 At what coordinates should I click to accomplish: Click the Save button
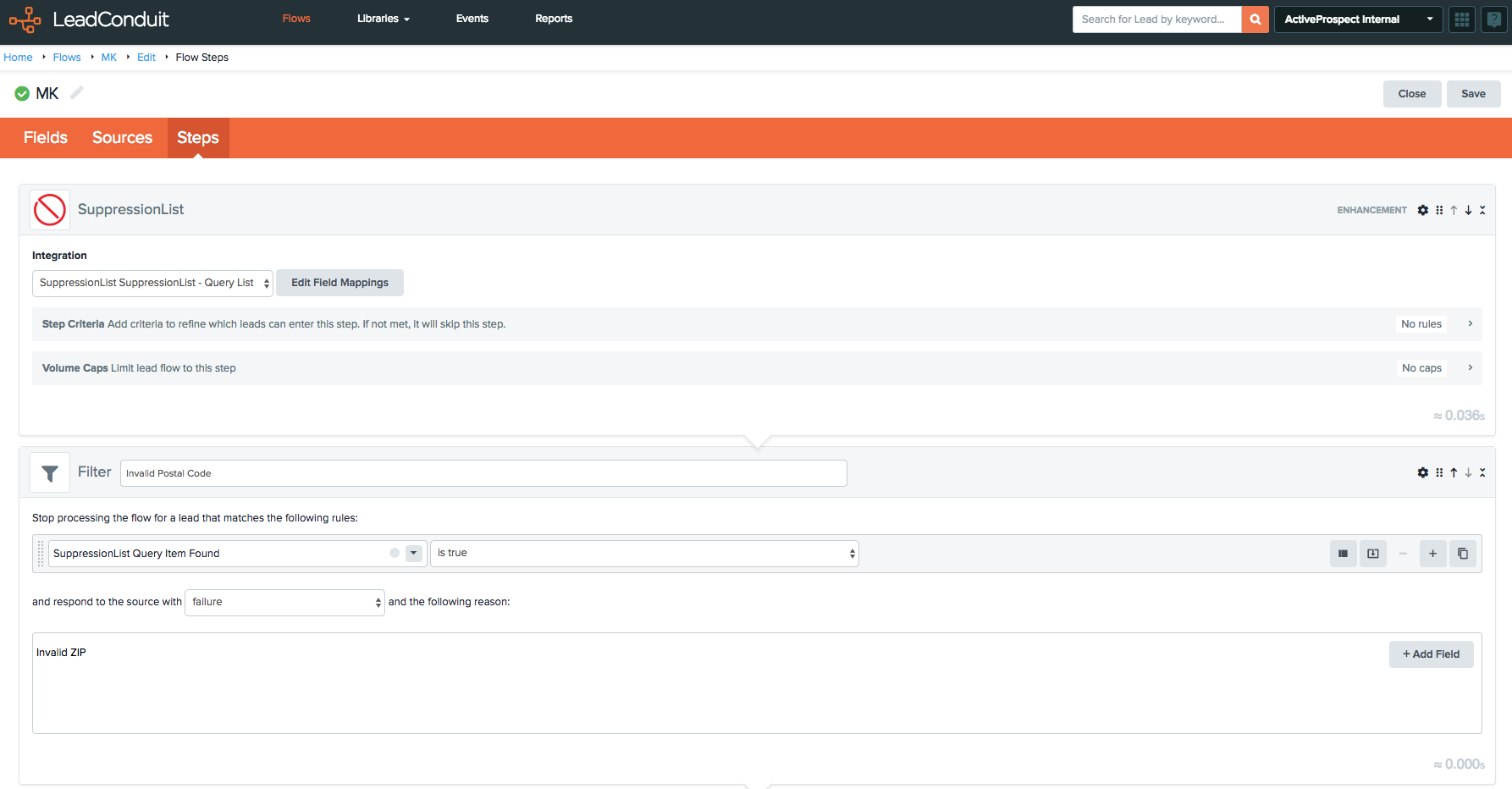click(1474, 94)
